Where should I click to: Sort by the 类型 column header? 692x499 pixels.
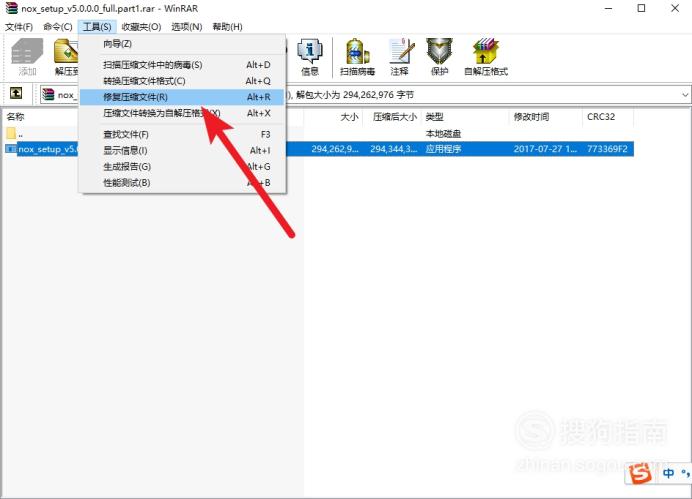tap(435, 117)
